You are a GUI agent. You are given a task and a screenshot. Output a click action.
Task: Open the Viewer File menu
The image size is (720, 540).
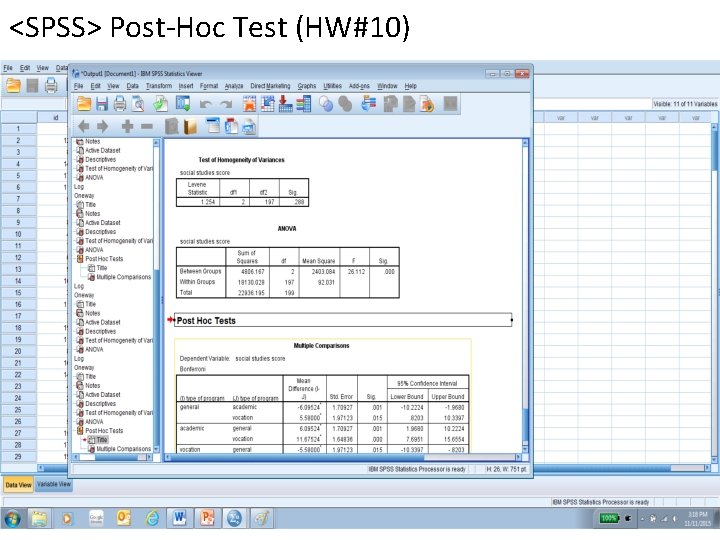pos(79,86)
